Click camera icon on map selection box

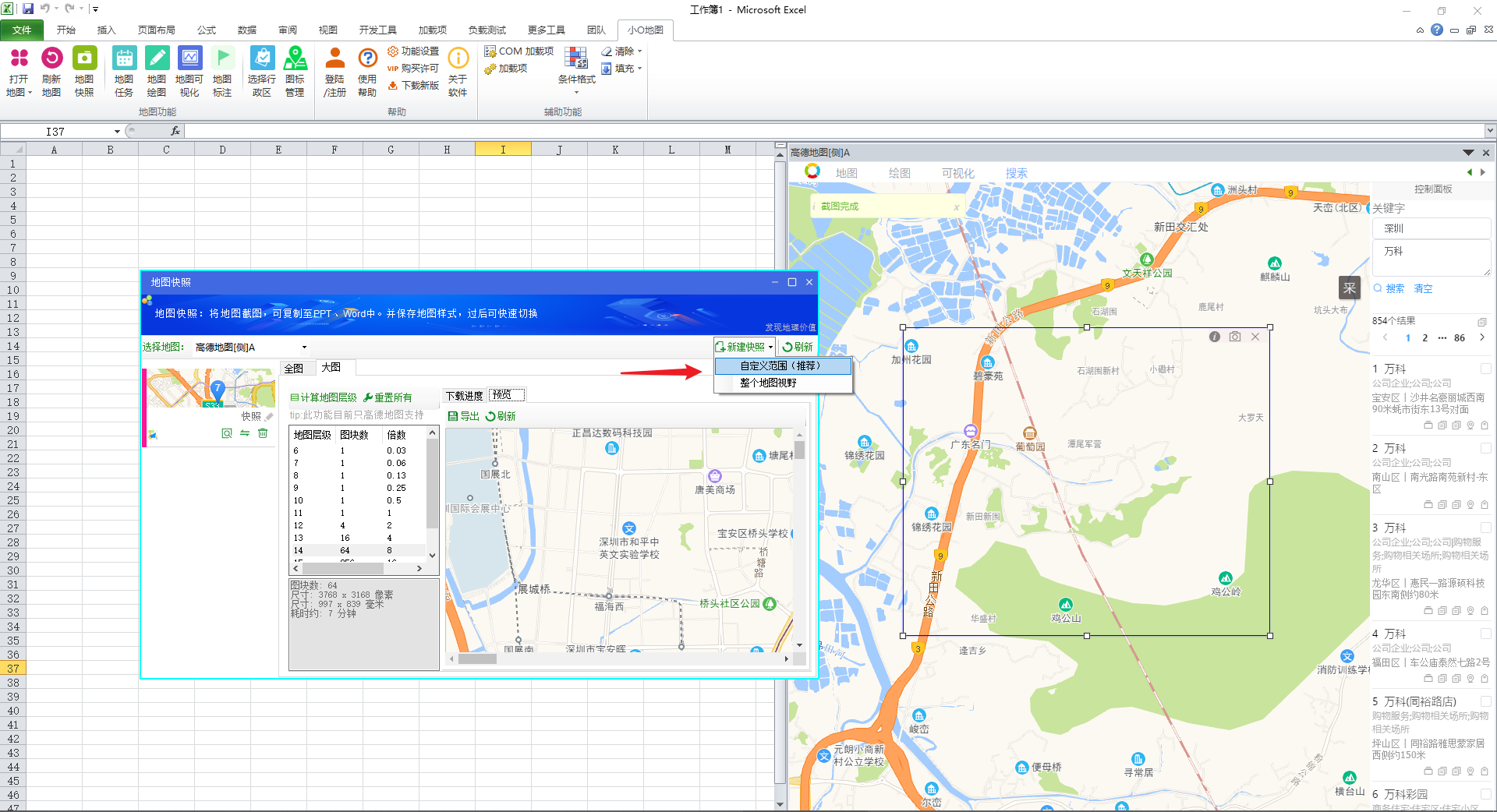click(x=1235, y=337)
